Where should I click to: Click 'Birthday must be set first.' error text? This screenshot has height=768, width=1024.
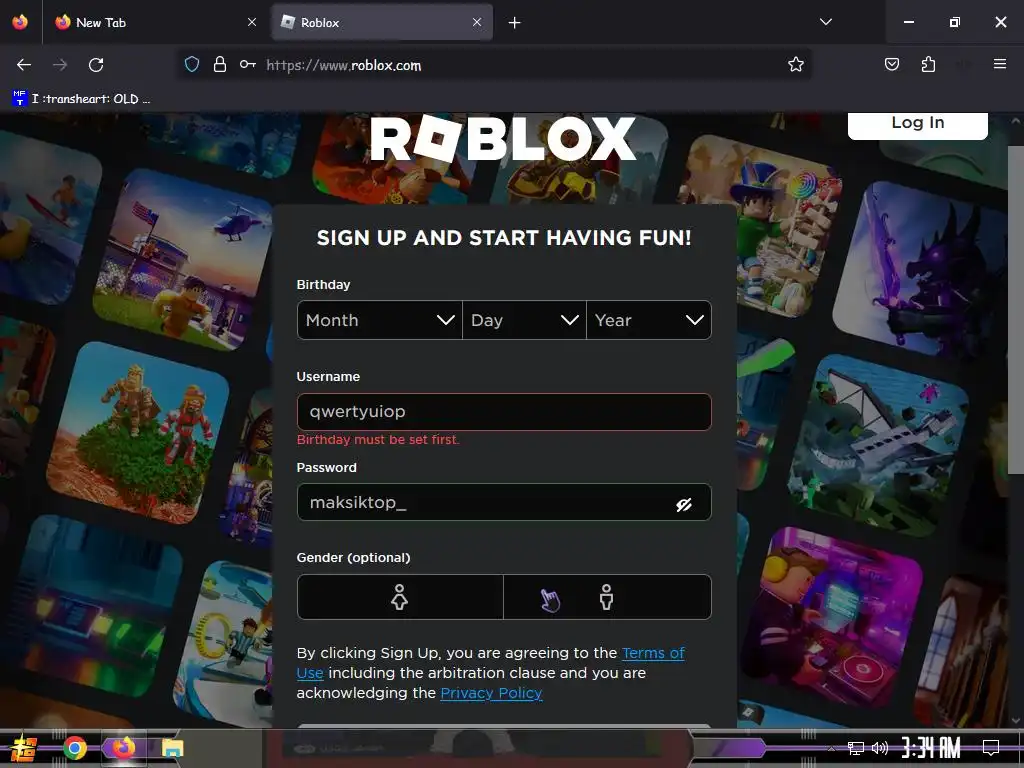tap(378, 440)
